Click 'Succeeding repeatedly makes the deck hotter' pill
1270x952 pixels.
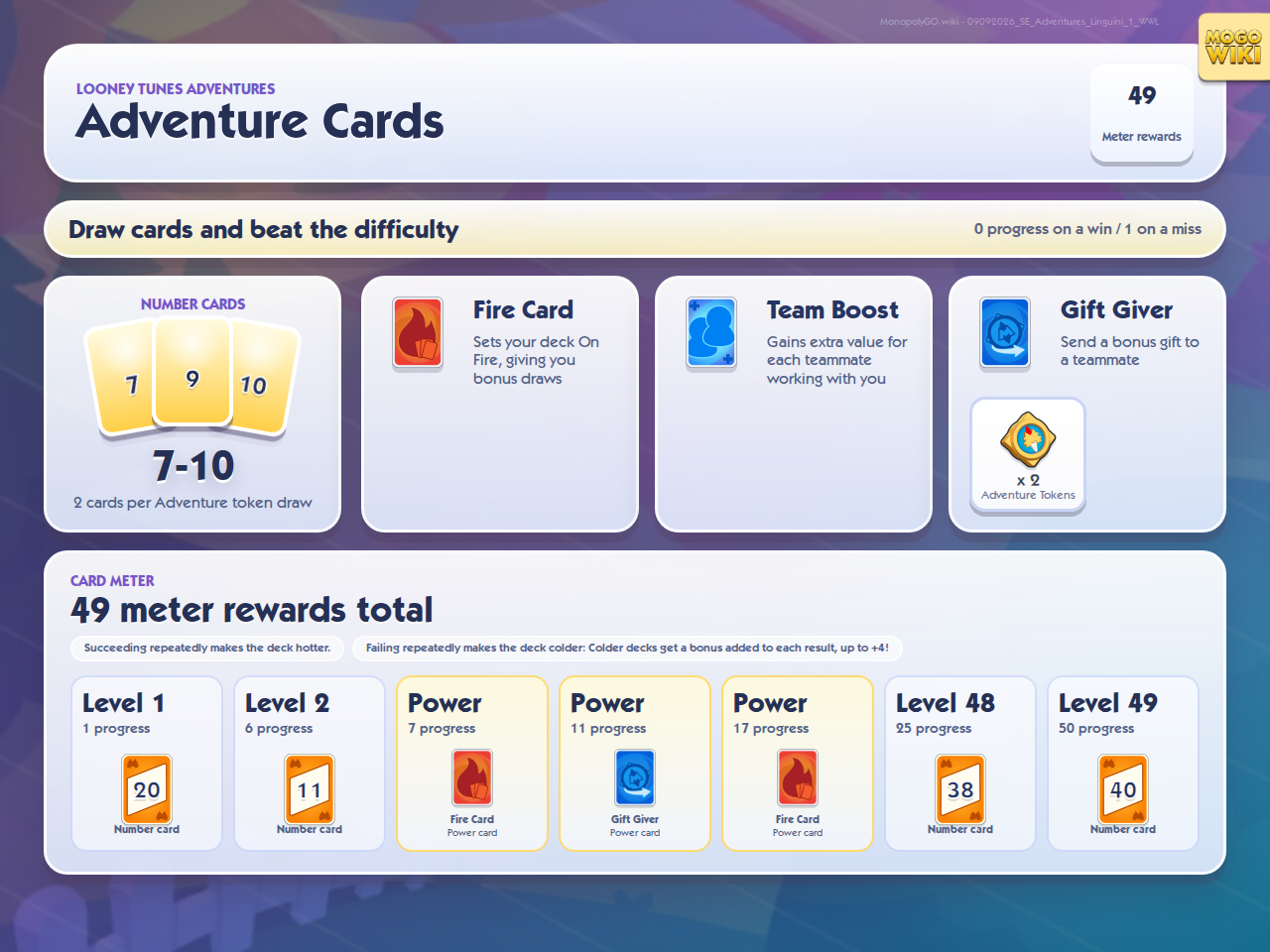click(x=207, y=649)
